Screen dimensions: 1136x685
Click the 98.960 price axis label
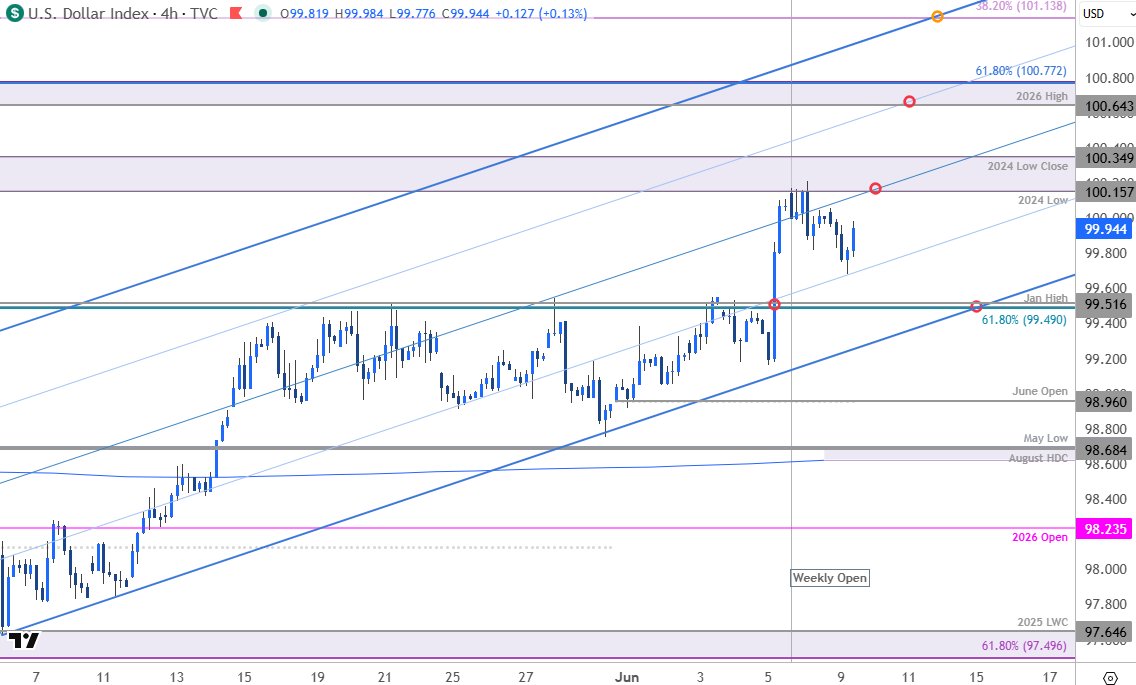1106,402
